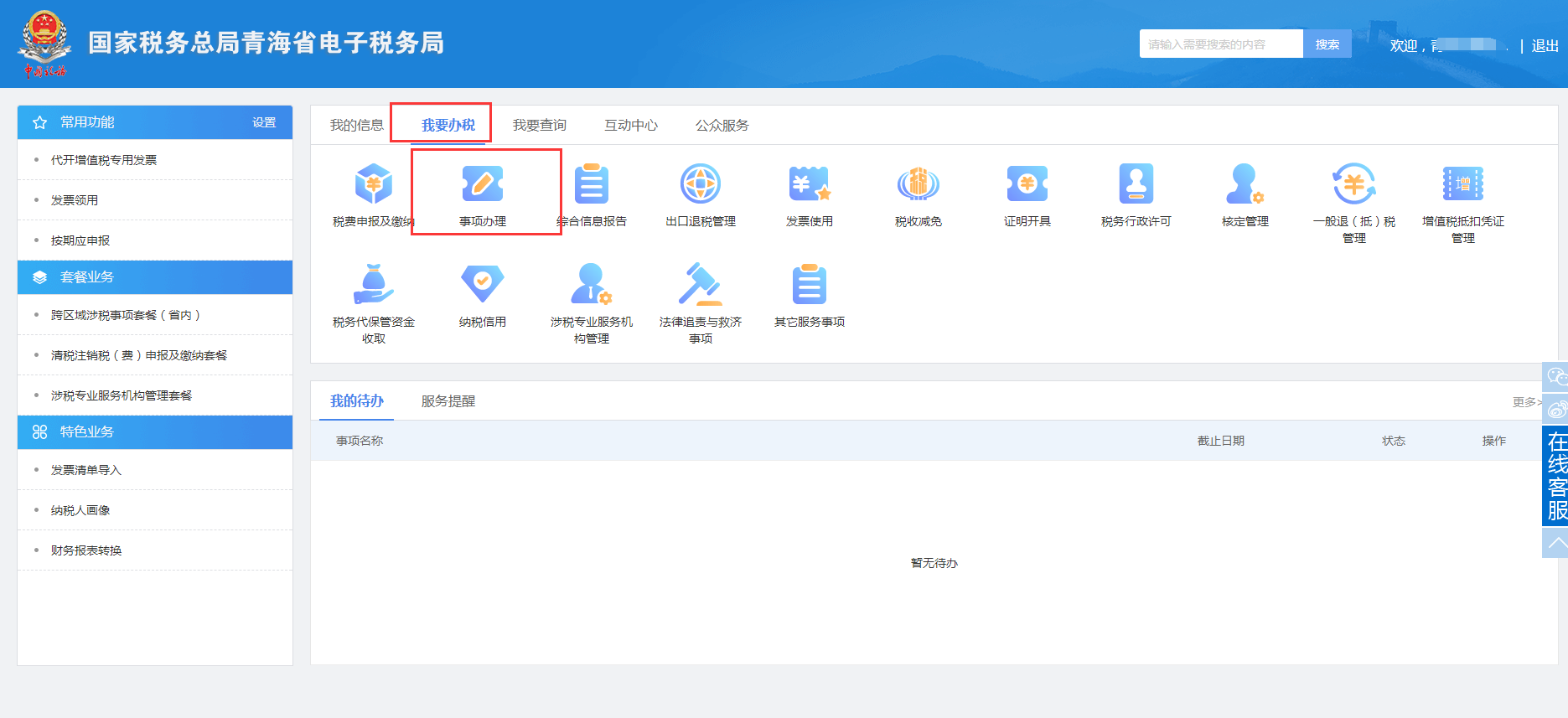Switch to 公众服务 tab
Image resolution: width=1568 pixels, height=718 pixels.
[722, 125]
